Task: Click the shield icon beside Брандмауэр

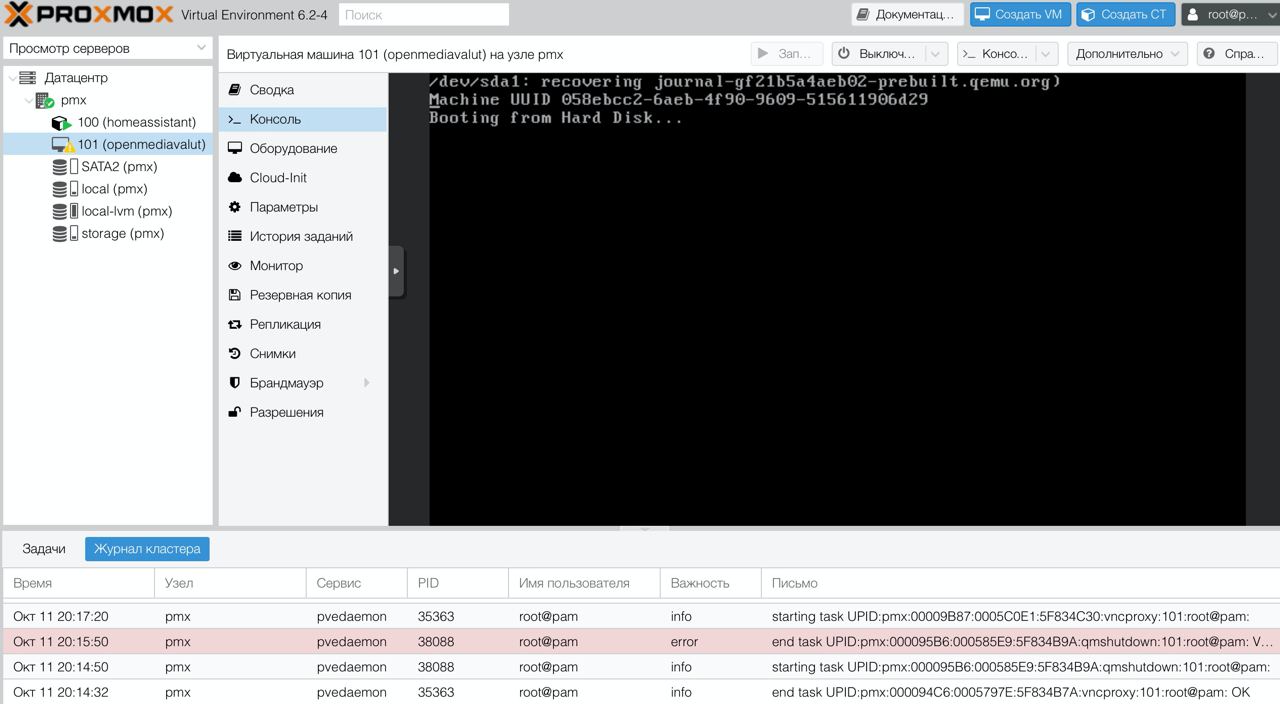Action: [235, 383]
